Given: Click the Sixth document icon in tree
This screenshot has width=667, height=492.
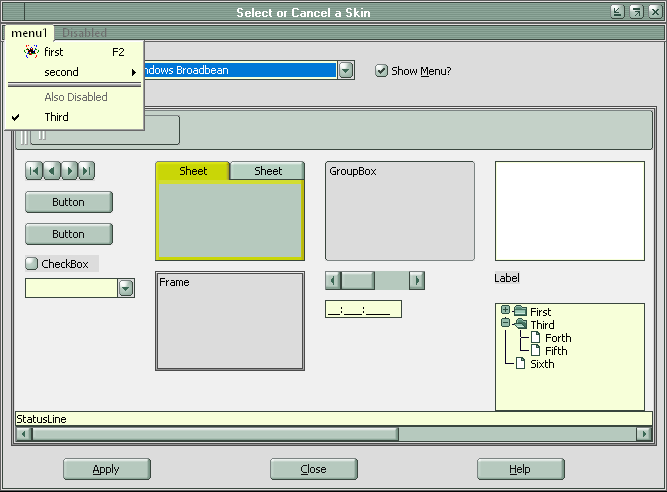Looking at the screenshot, I should click(x=520, y=364).
